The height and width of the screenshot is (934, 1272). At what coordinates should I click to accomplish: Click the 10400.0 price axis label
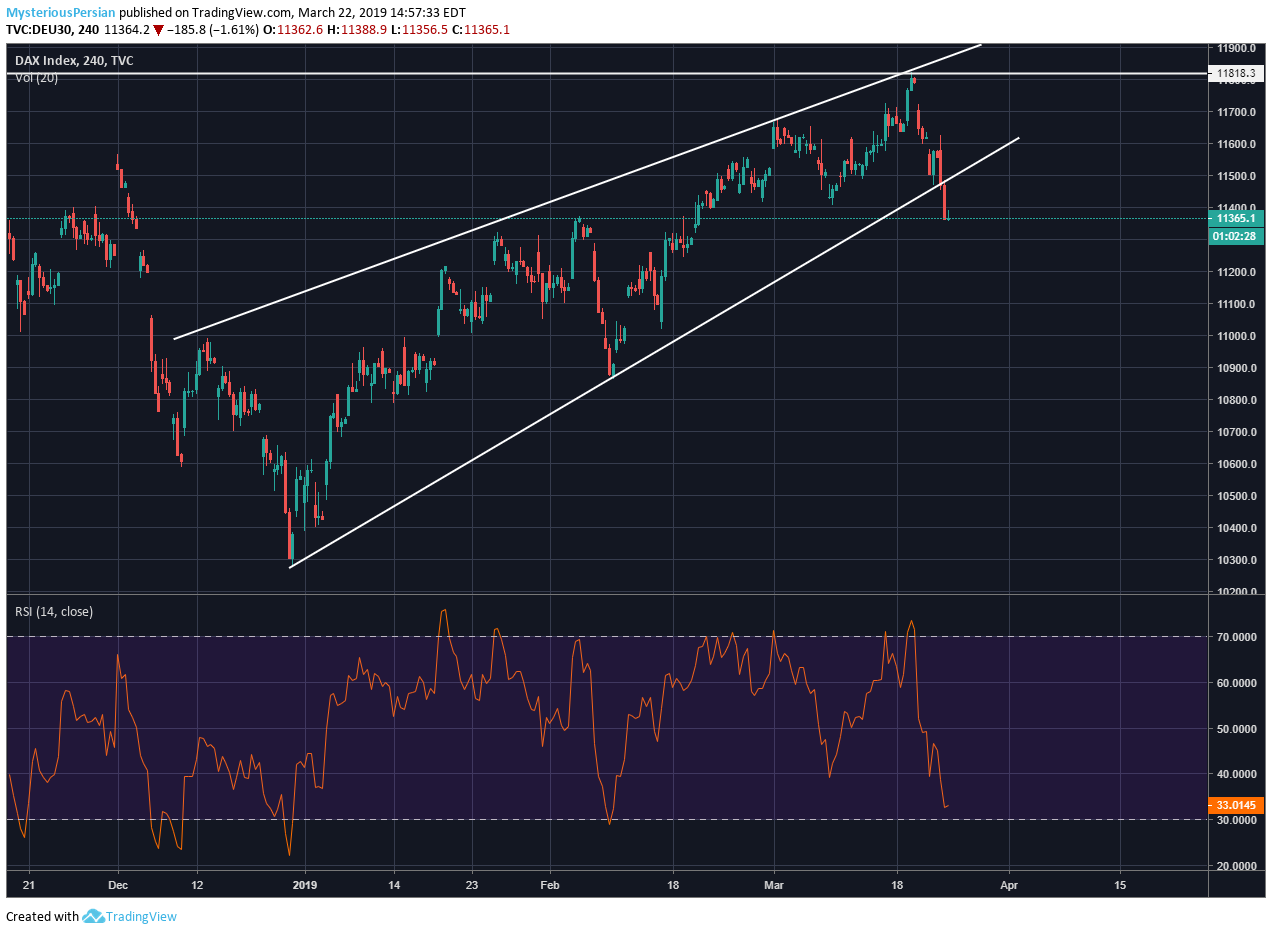pyautogui.click(x=1237, y=528)
